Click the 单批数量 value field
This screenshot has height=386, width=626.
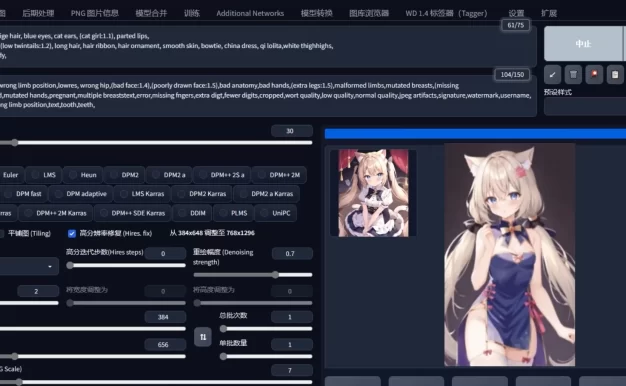(292, 344)
